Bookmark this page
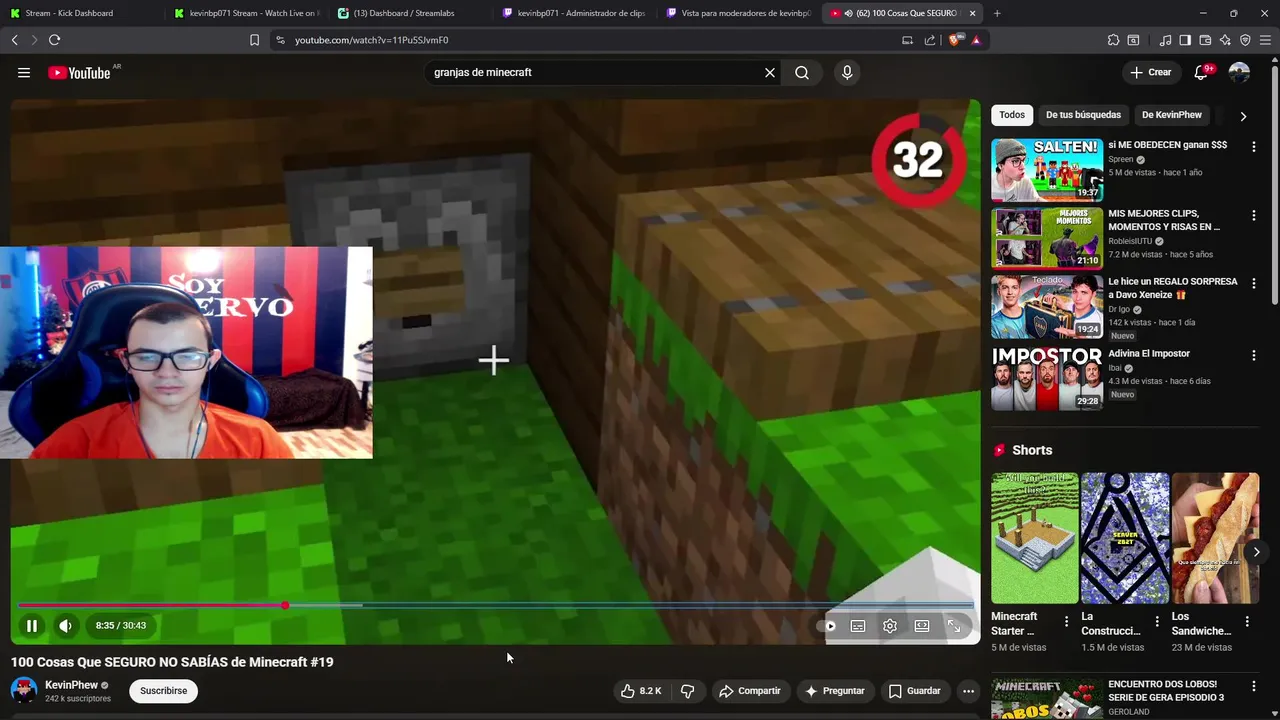This screenshot has width=1280, height=720. 254,40
